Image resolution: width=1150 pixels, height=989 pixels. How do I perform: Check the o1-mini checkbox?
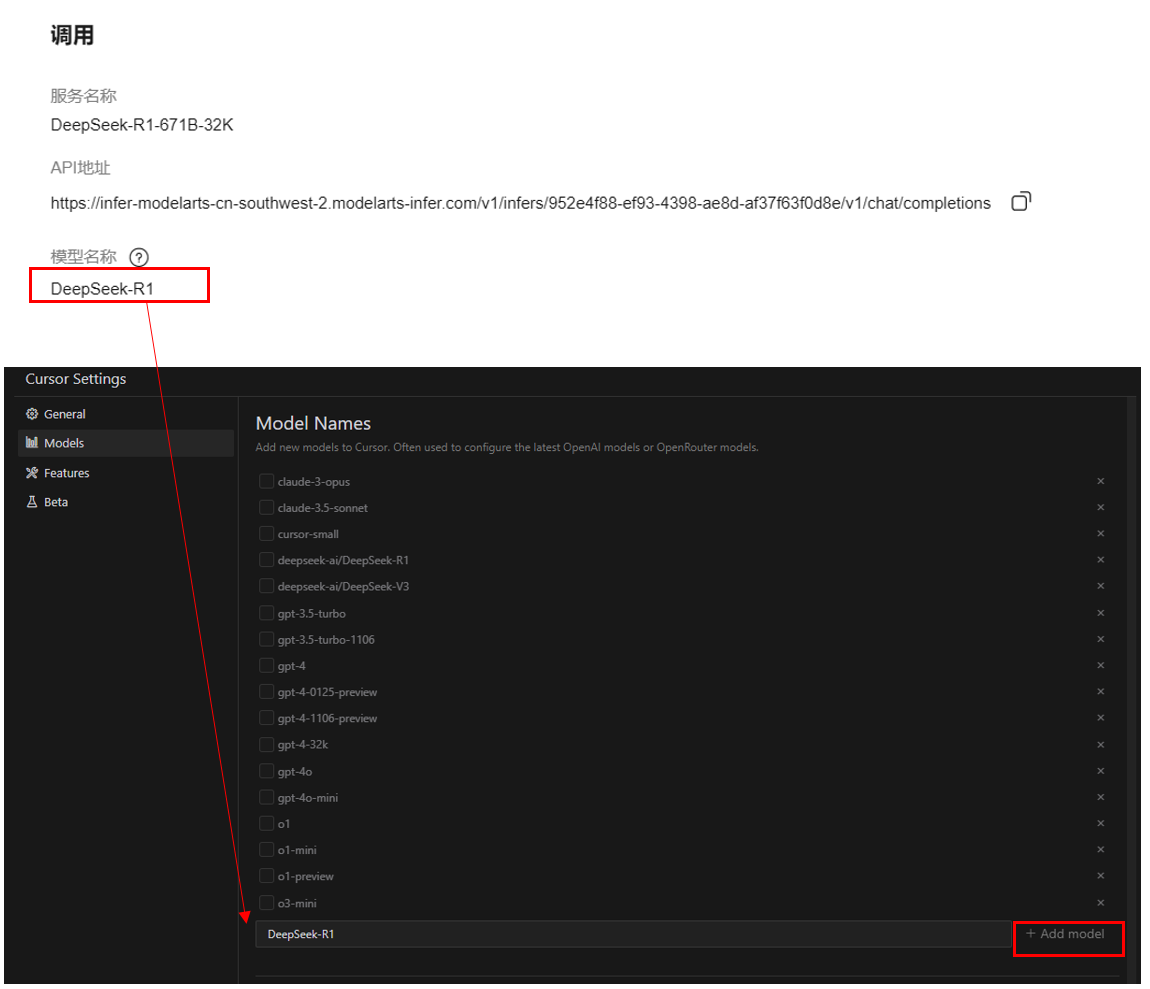click(x=266, y=850)
